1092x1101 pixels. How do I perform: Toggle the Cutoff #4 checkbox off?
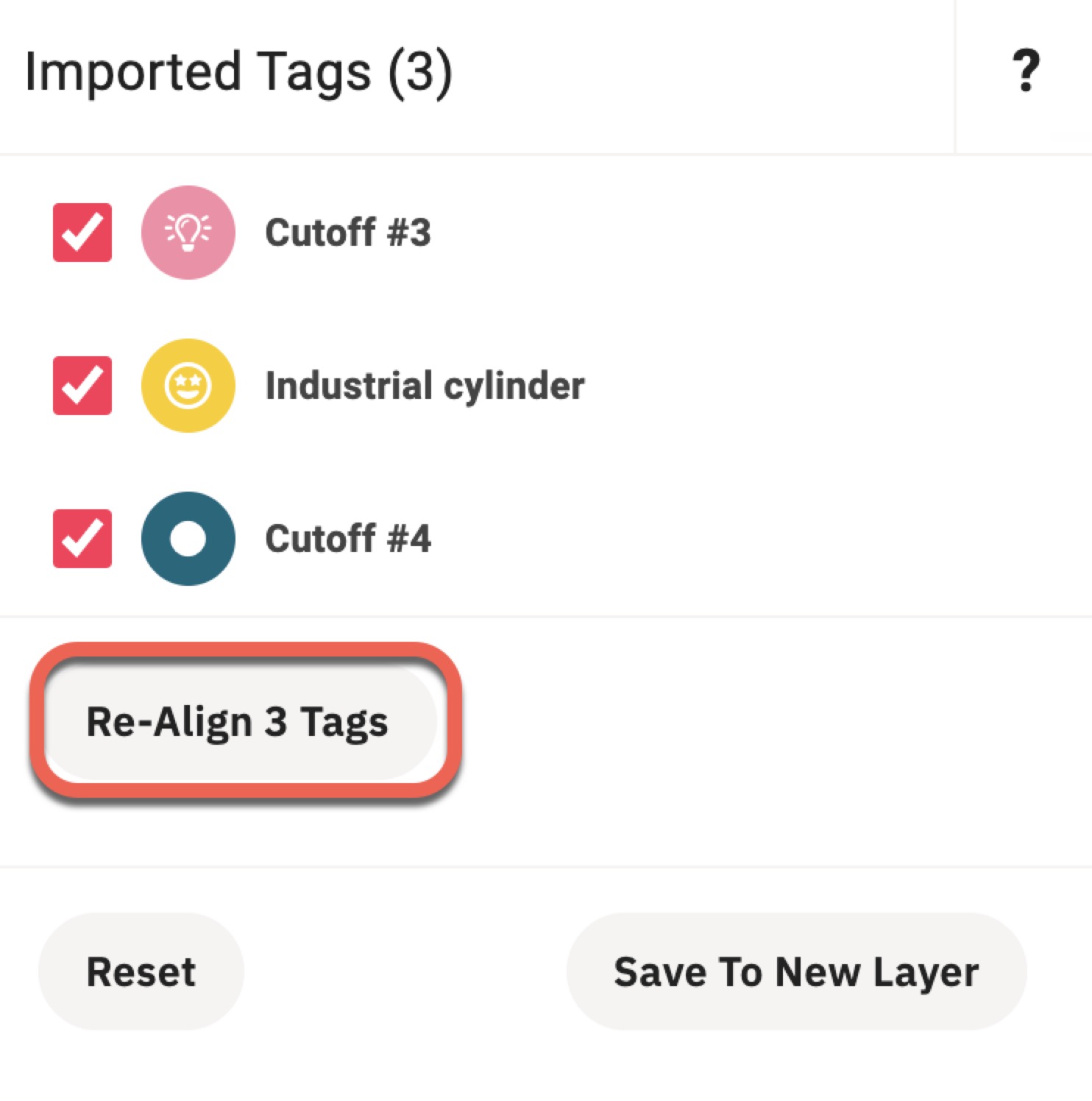(x=82, y=539)
